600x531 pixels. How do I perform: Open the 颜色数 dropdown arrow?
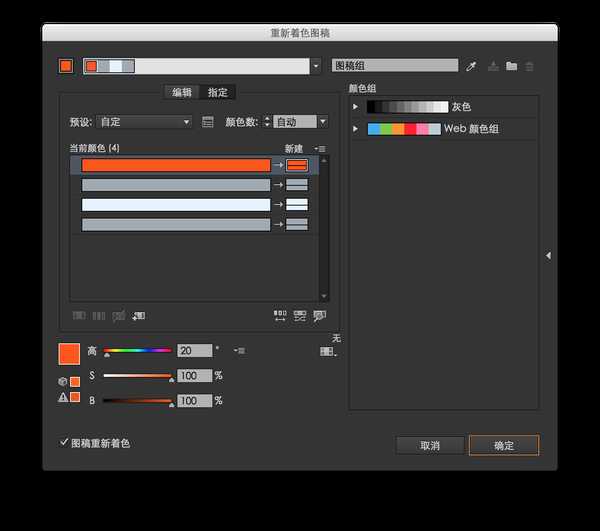click(x=323, y=122)
